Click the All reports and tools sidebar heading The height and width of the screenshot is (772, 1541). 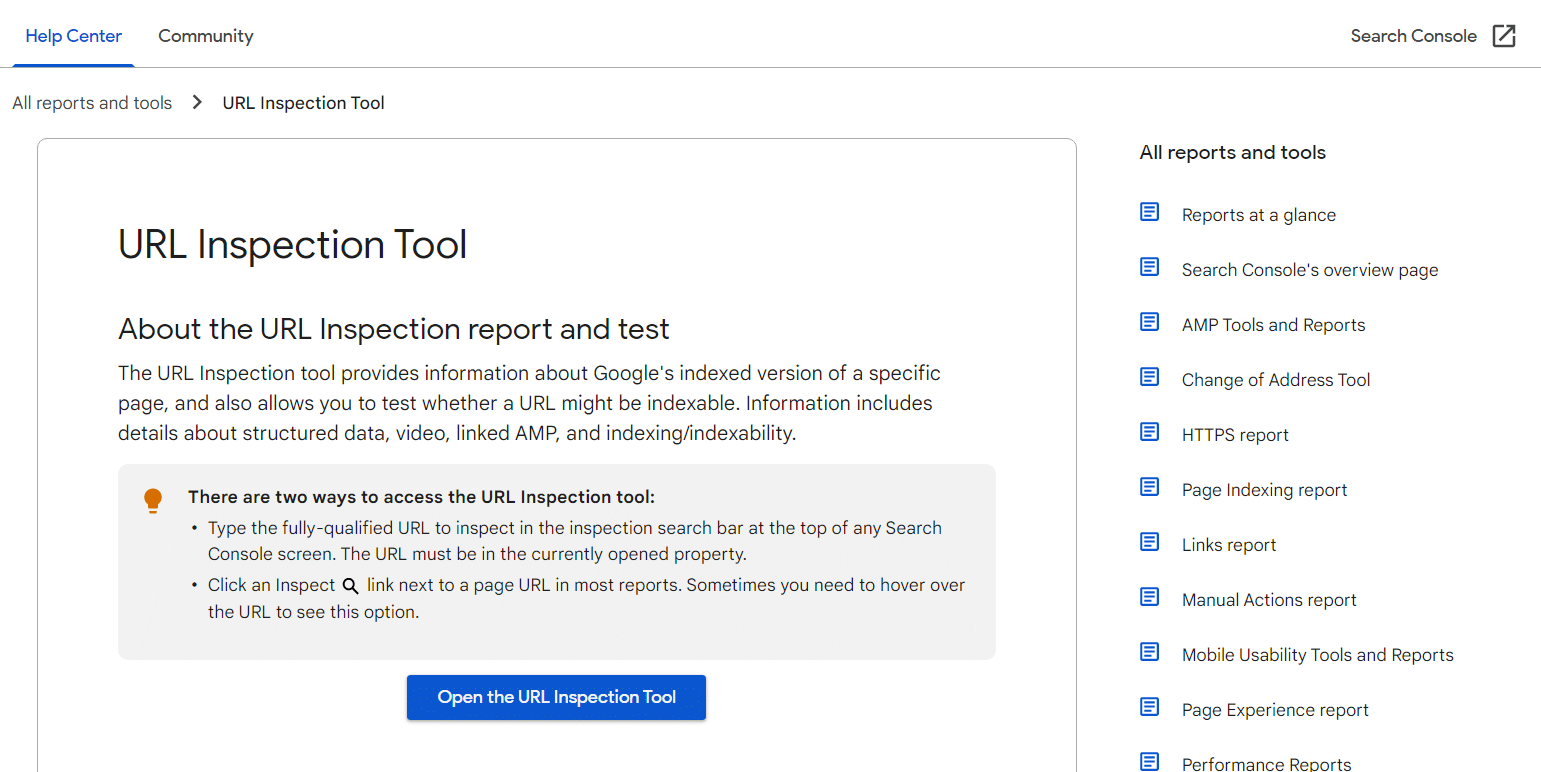coord(1233,153)
